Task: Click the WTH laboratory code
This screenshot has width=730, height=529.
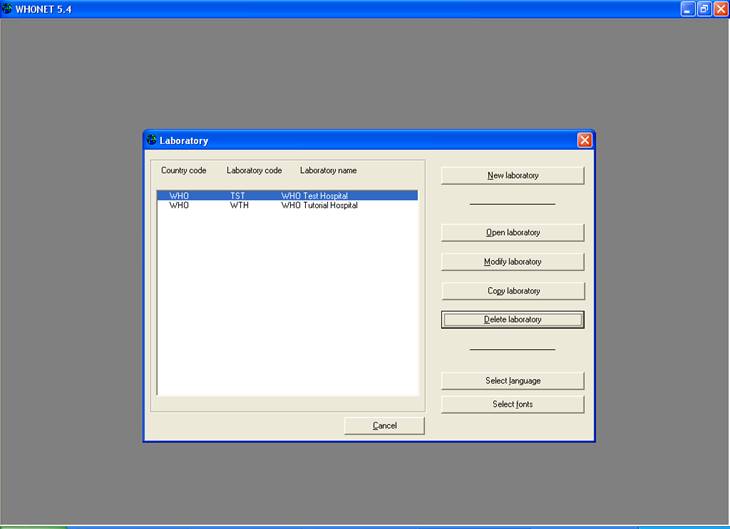Action: pyautogui.click(x=239, y=205)
